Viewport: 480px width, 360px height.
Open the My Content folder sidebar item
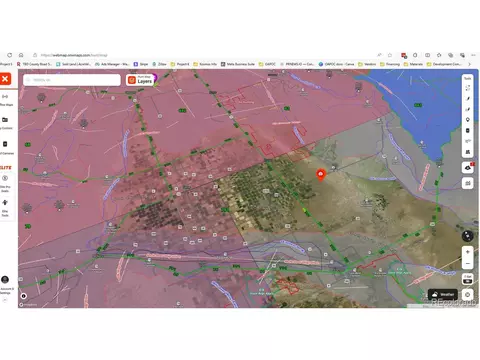[6, 123]
